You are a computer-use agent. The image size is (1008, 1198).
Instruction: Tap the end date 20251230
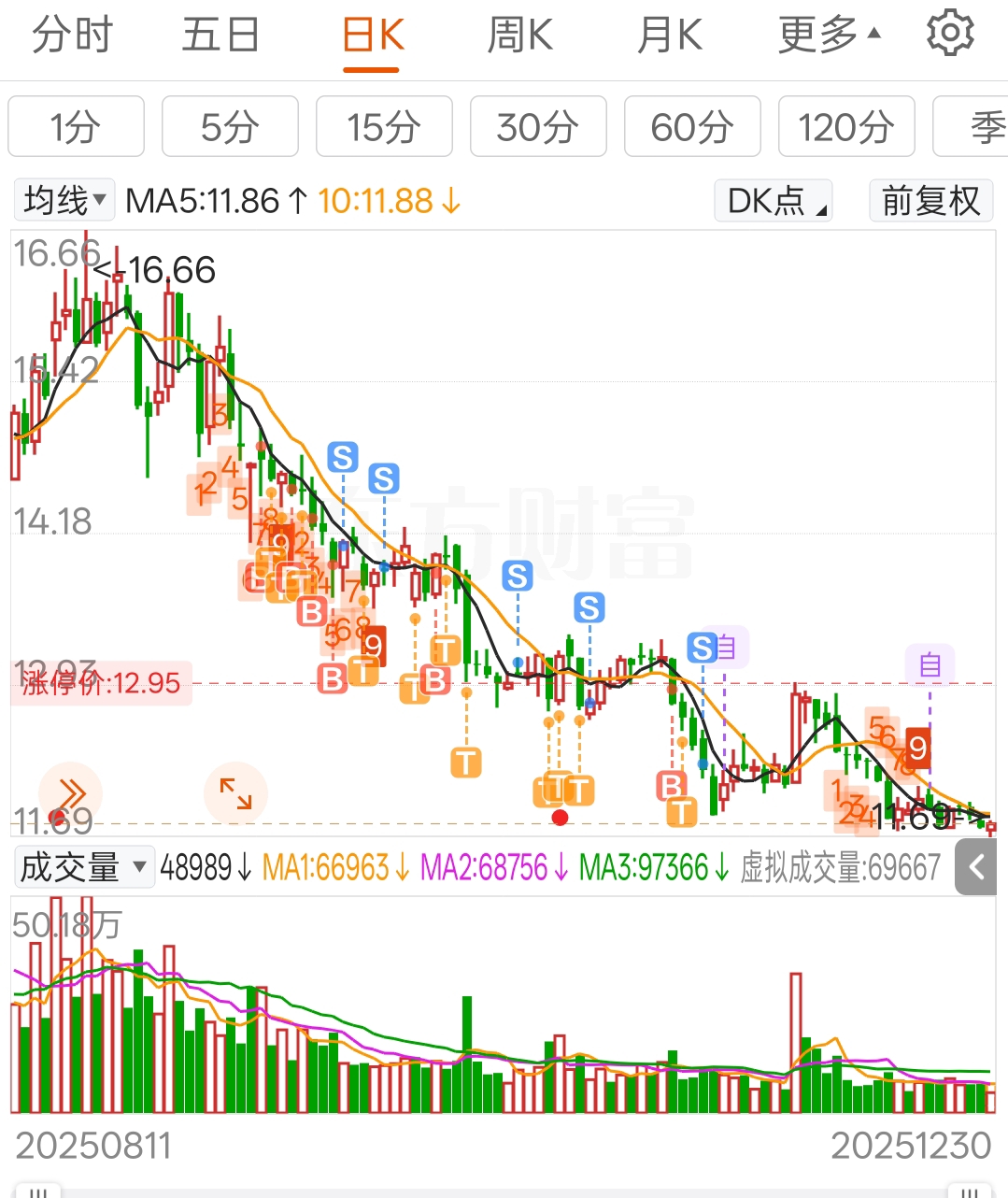tap(911, 1146)
